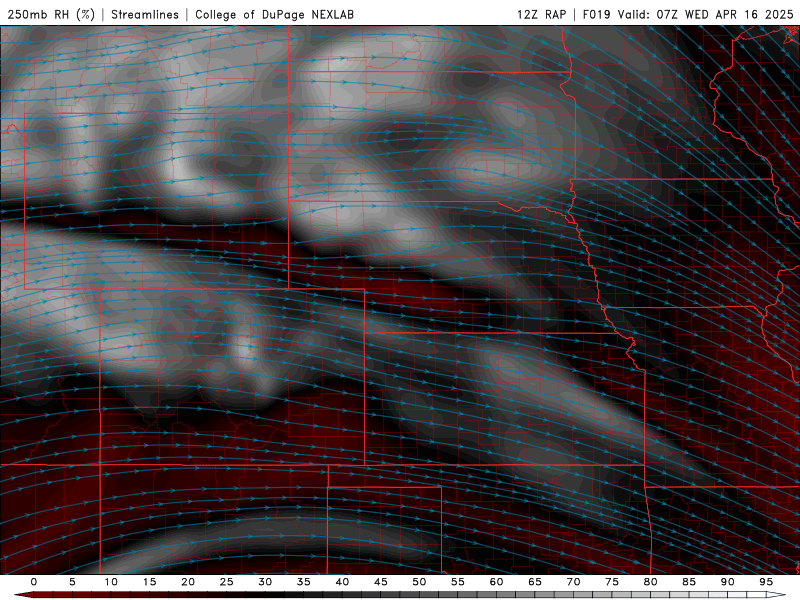Select the "65" humidity scale value
Image resolution: width=800 pixels, height=600 pixels.
click(x=535, y=582)
